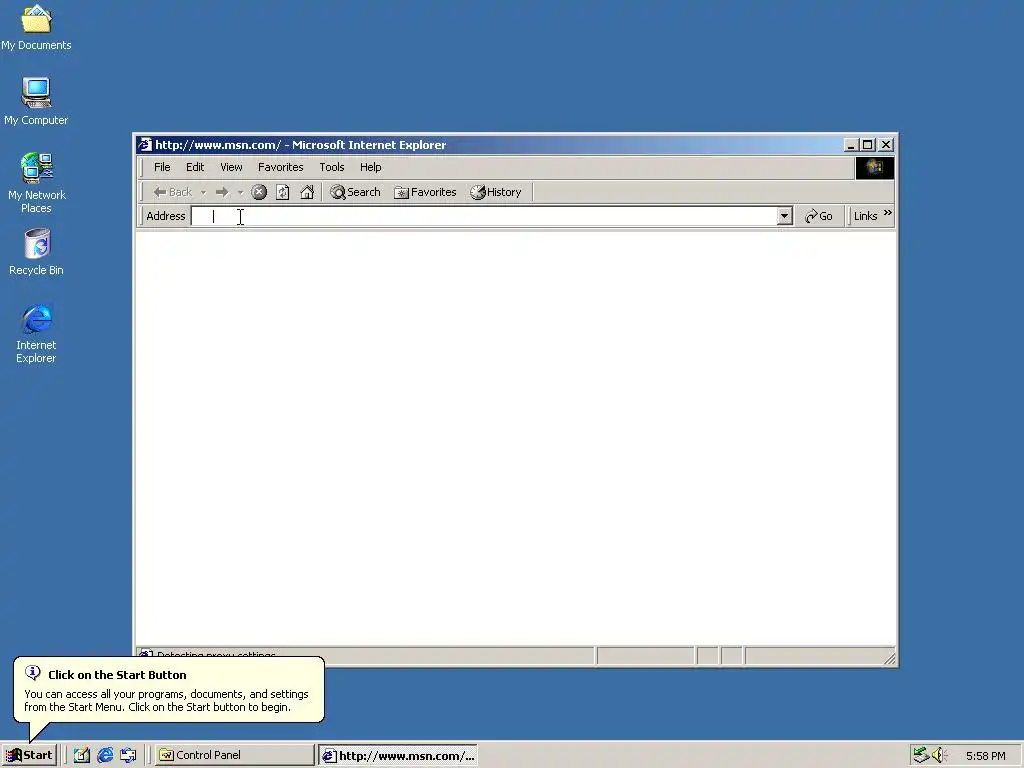Click the info icon in Start balloon tip

coord(33,672)
